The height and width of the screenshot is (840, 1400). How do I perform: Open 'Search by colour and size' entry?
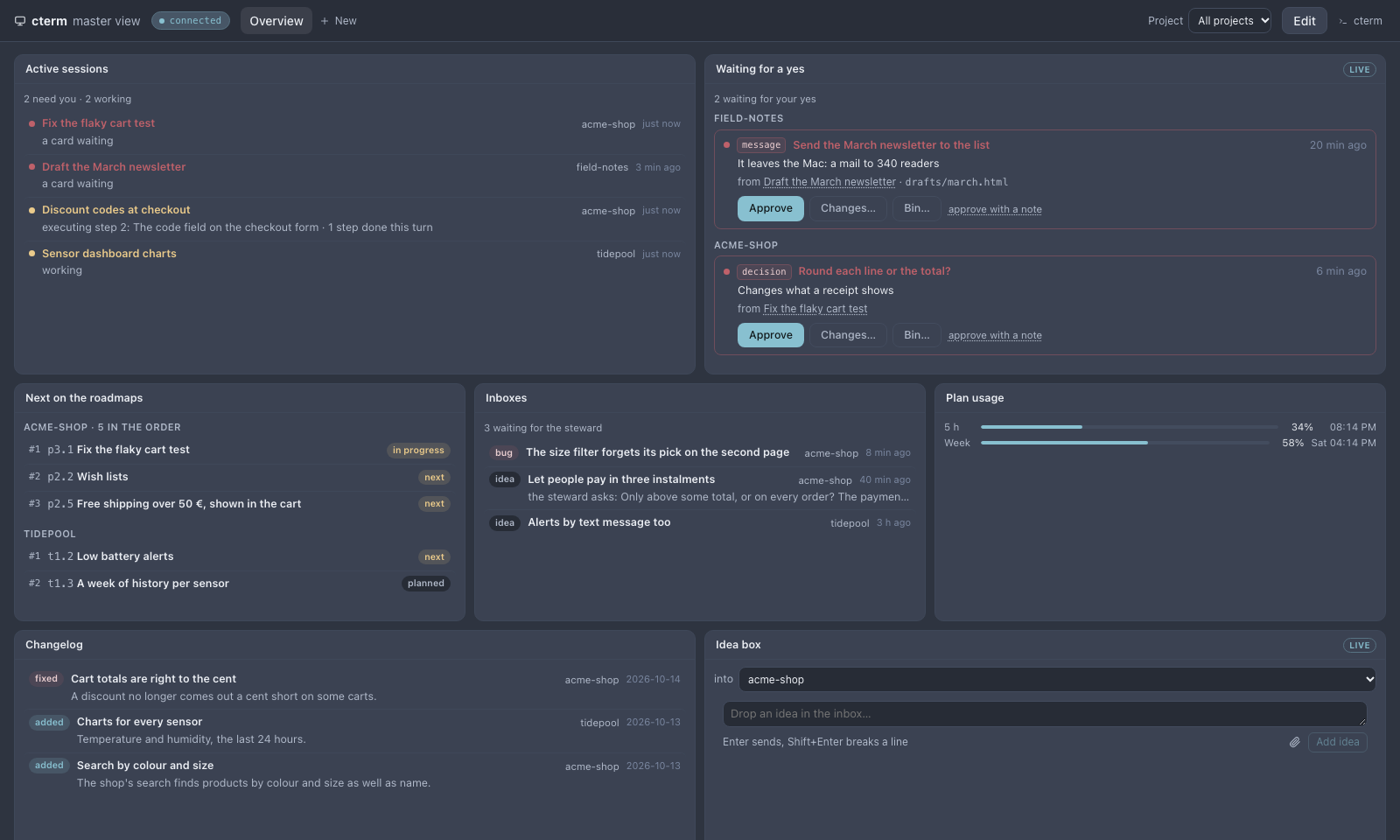coord(354,774)
